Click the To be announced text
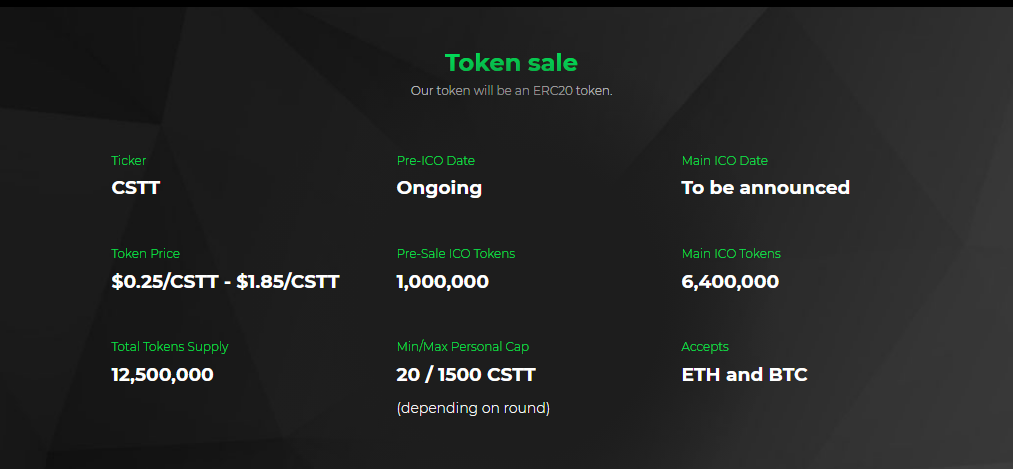 (x=766, y=187)
